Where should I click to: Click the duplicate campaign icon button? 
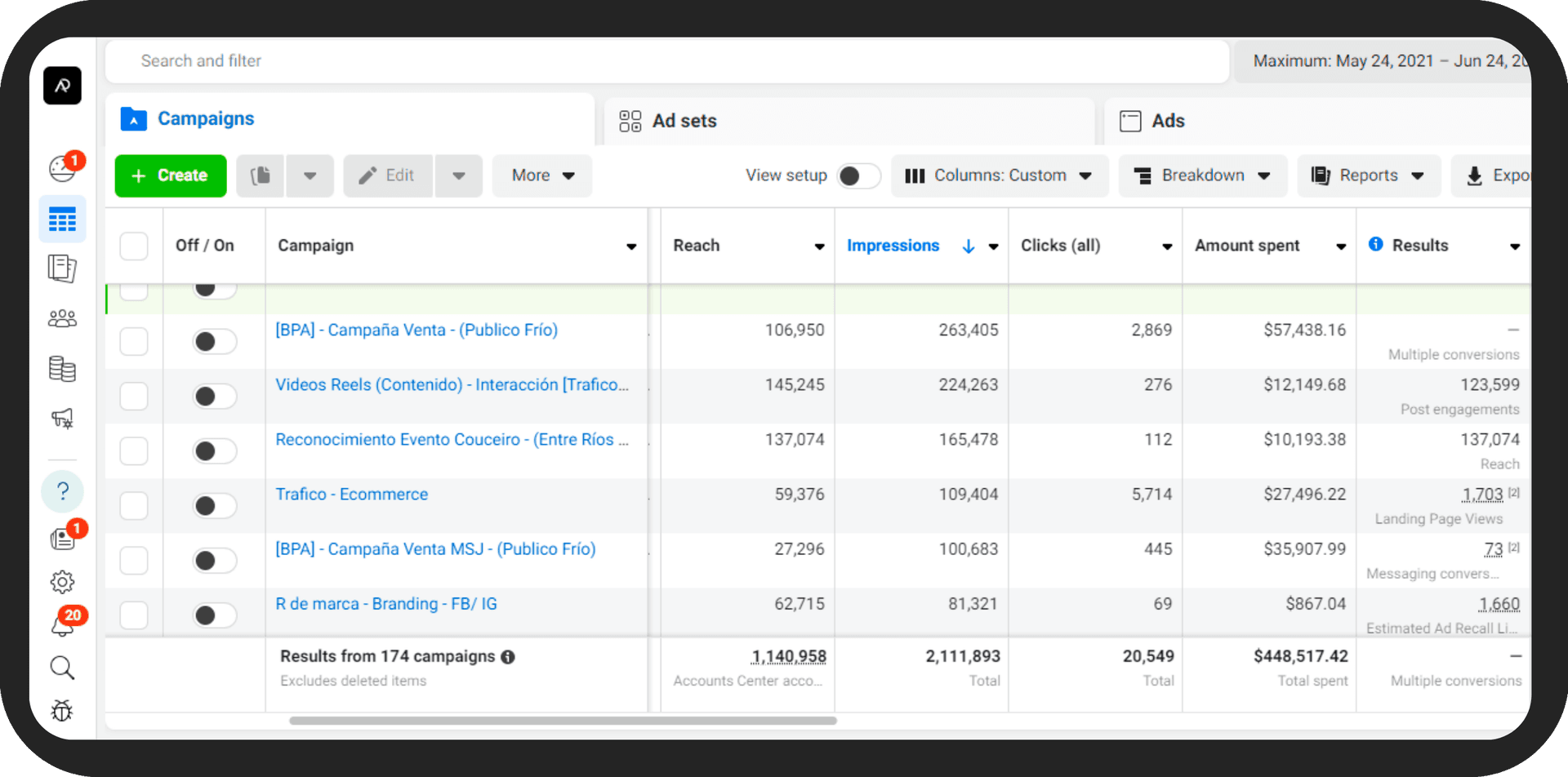[x=261, y=175]
